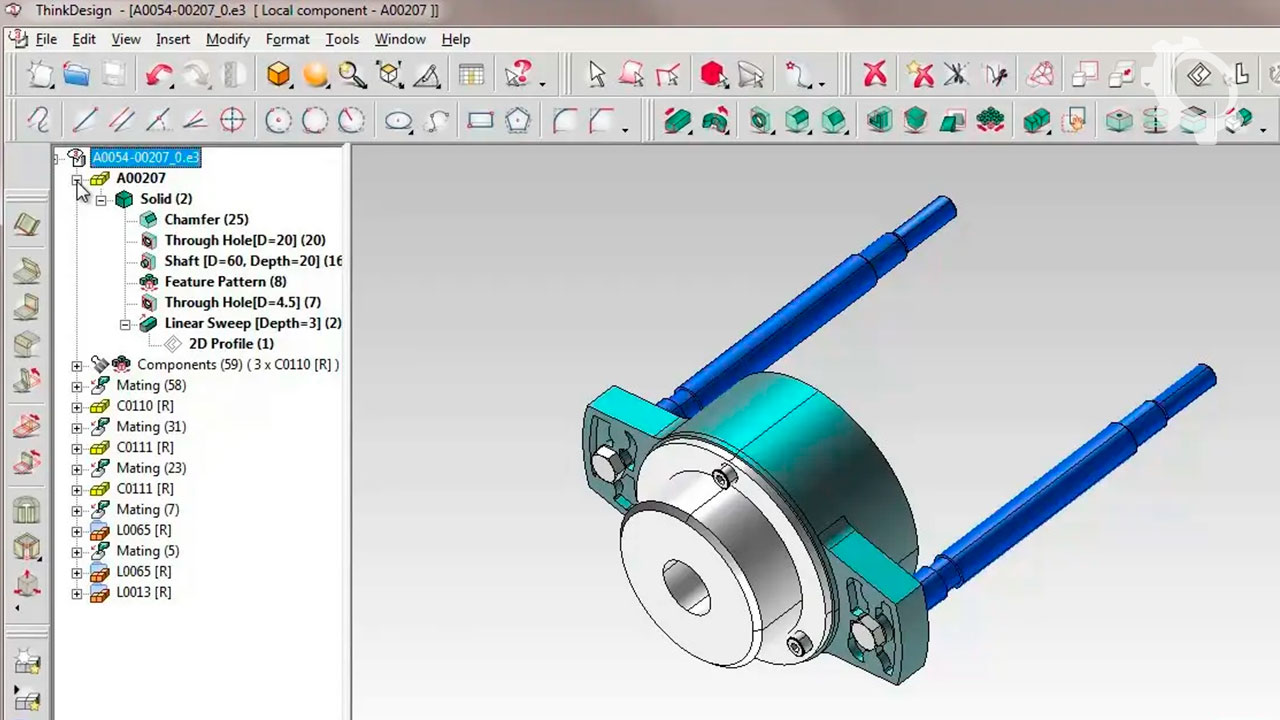
Task: Click the solid hole feature icon
Action: click(760, 121)
